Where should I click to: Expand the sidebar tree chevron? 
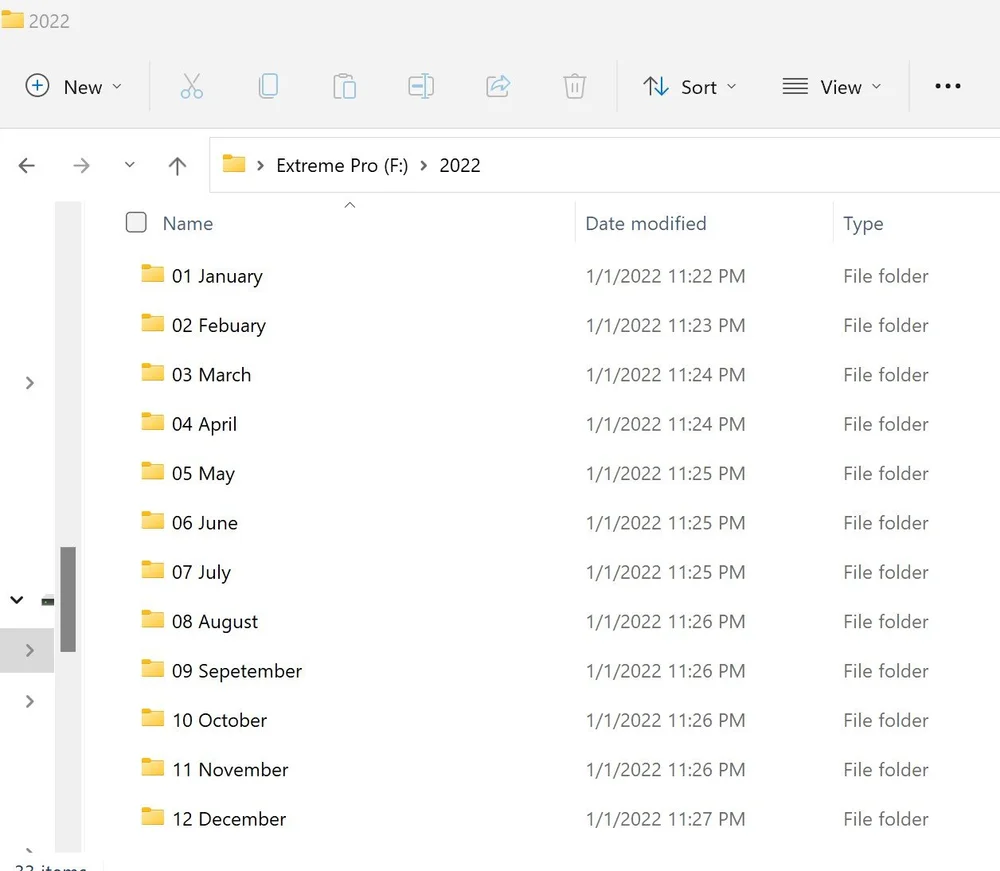27,383
